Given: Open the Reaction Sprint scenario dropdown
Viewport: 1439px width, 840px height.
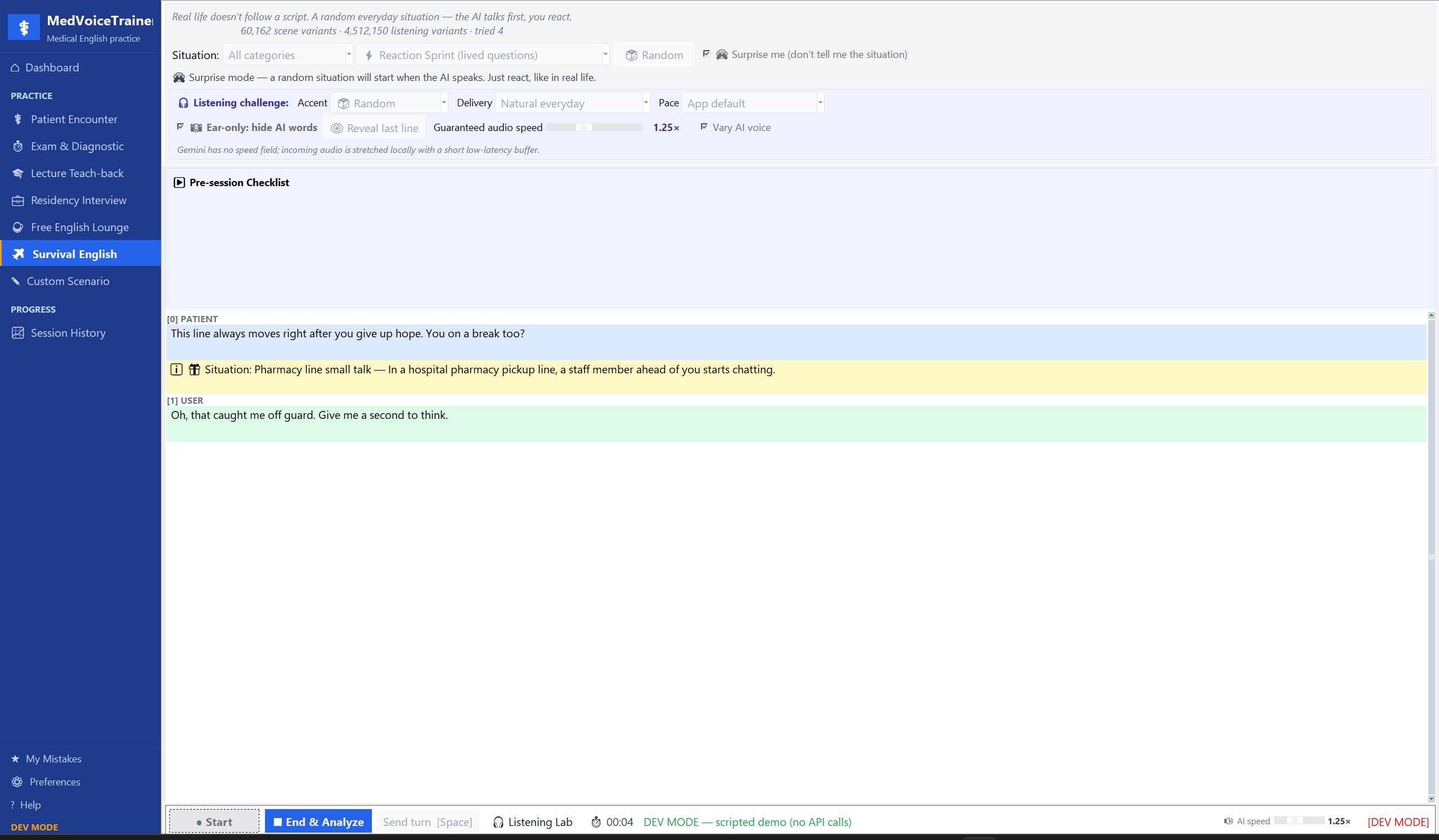Looking at the screenshot, I should 483,55.
